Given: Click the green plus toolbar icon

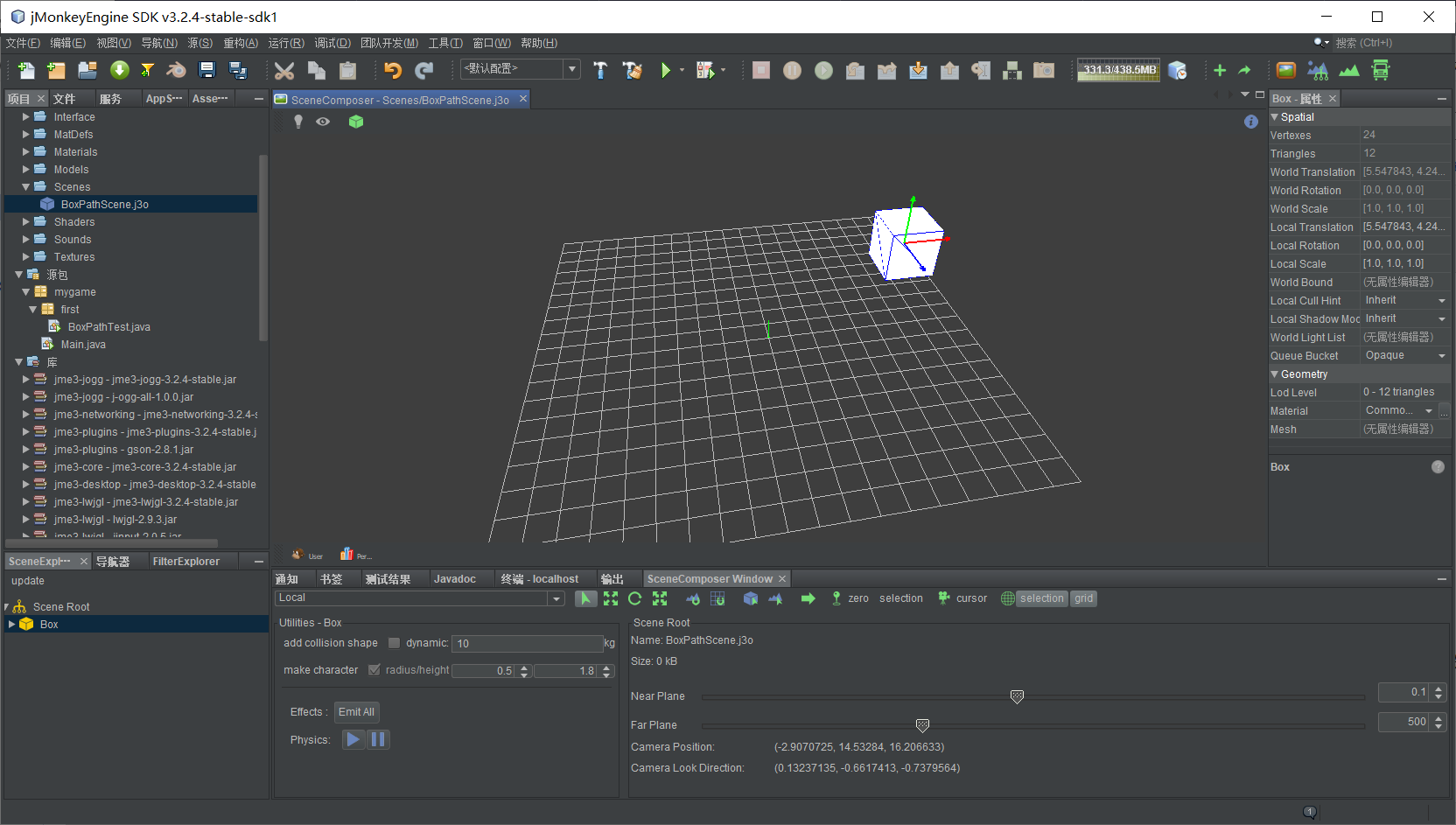Looking at the screenshot, I should tap(1220, 70).
